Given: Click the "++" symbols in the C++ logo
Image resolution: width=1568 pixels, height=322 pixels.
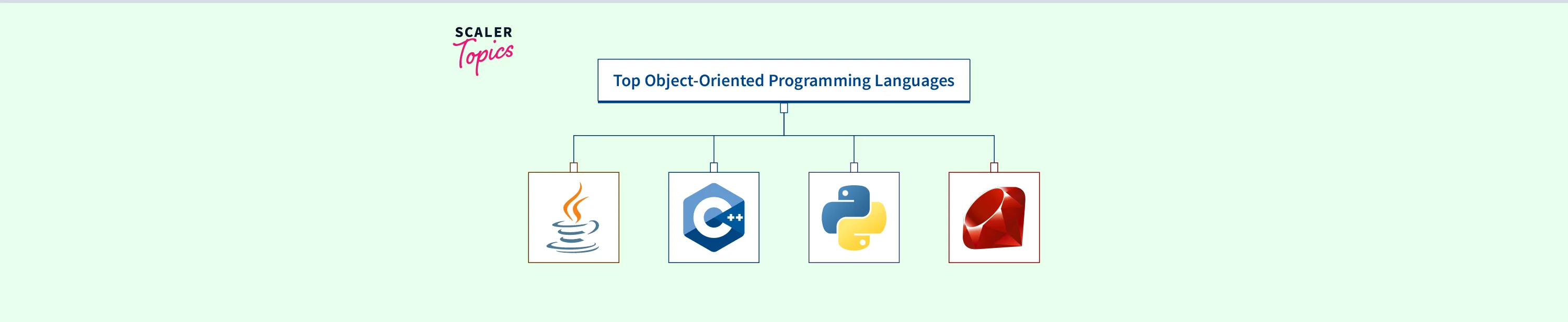Looking at the screenshot, I should [735, 218].
